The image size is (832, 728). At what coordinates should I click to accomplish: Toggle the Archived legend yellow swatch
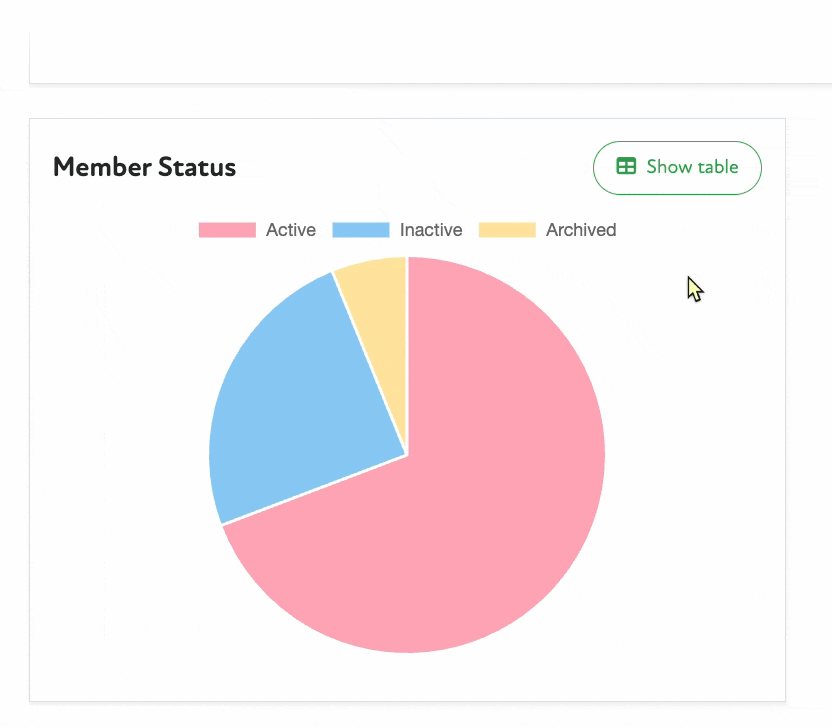(x=507, y=230)
